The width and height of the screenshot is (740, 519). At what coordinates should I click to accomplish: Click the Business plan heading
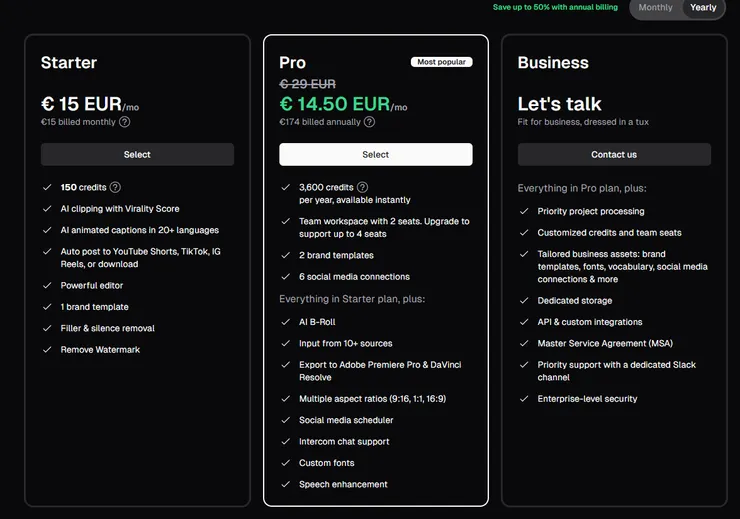coord(553,63)
